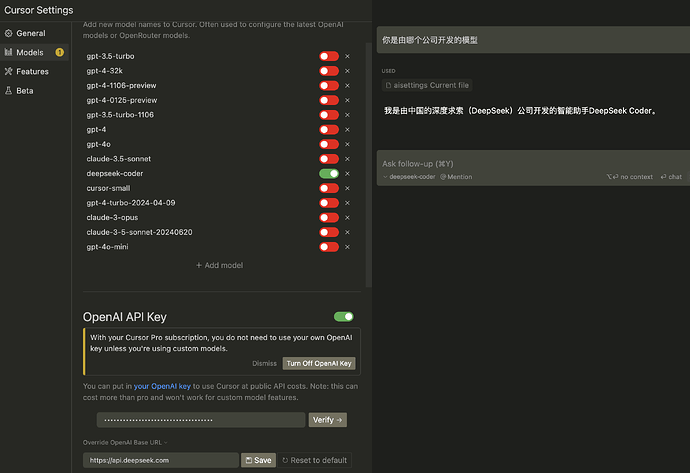Remove gpt-3.5-turbo with its X icon
This screenshot has height=473, width=690.
(x=347, y=56)
